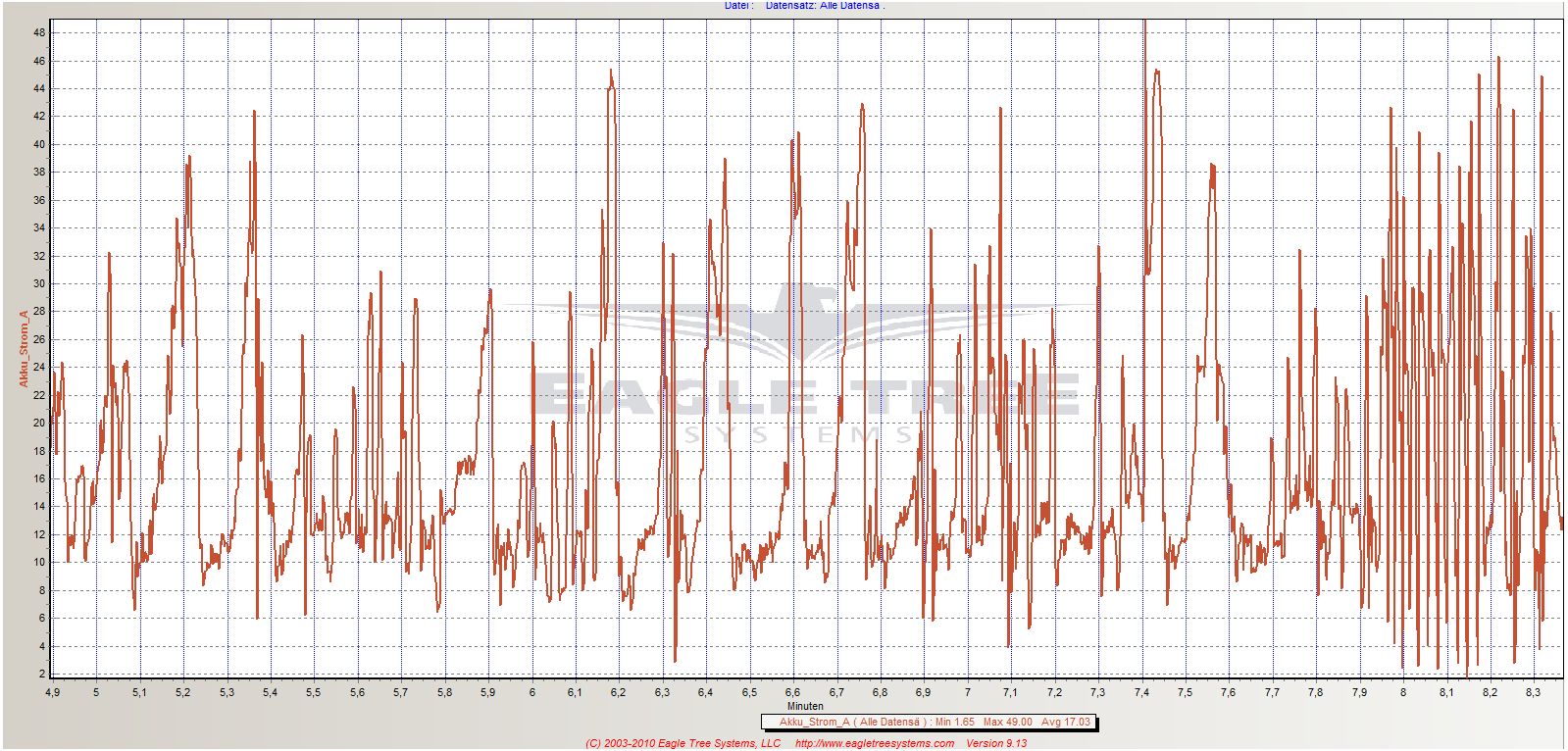Click the Minuten x-axis title
This screenshot has width=1568, height=751.
805,706
